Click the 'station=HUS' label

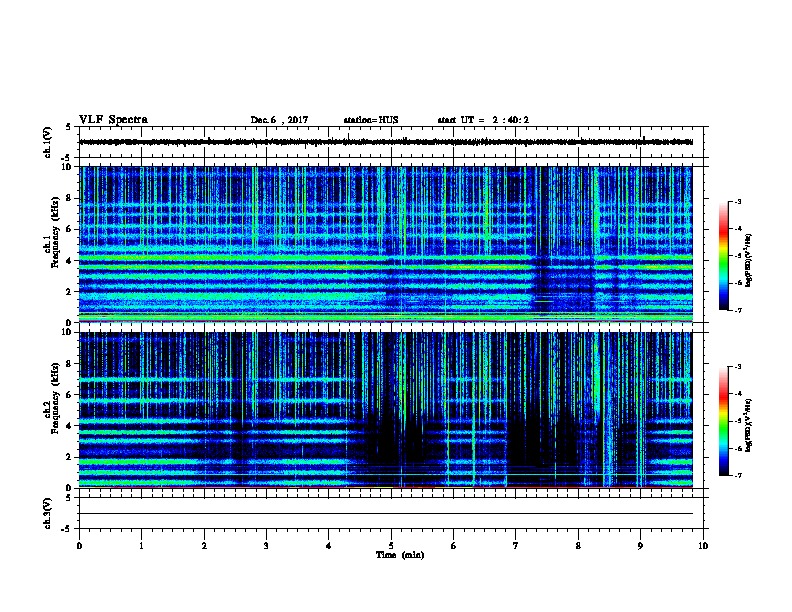(x=371, y=120)
